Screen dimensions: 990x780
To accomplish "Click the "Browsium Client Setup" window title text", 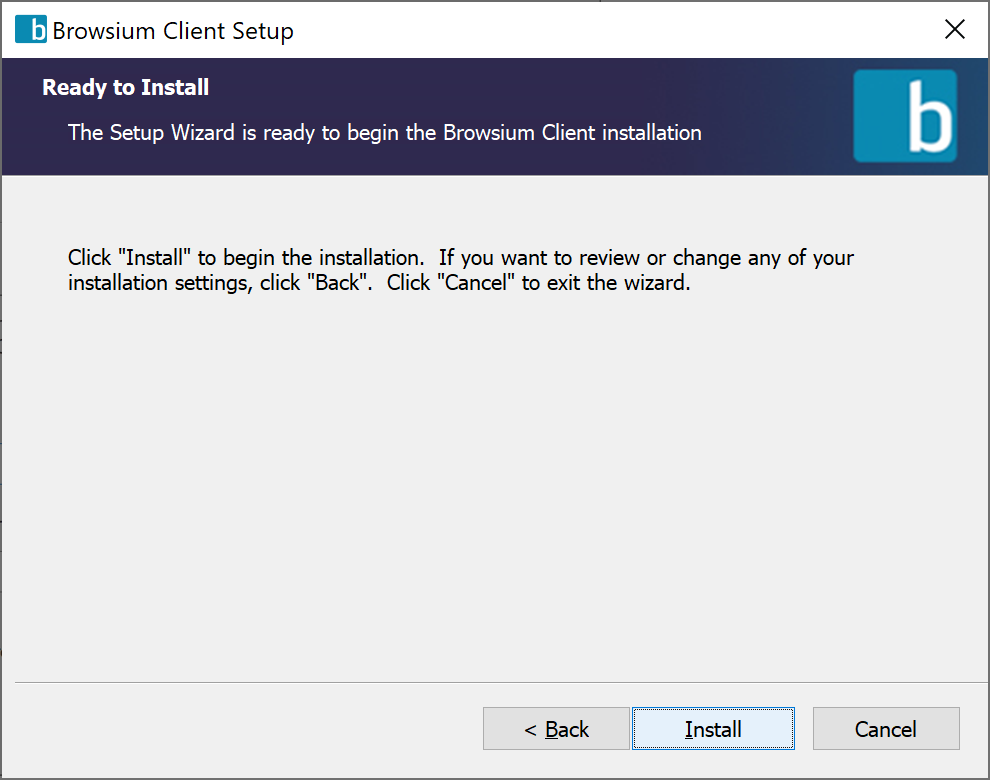I will [173, 31].
